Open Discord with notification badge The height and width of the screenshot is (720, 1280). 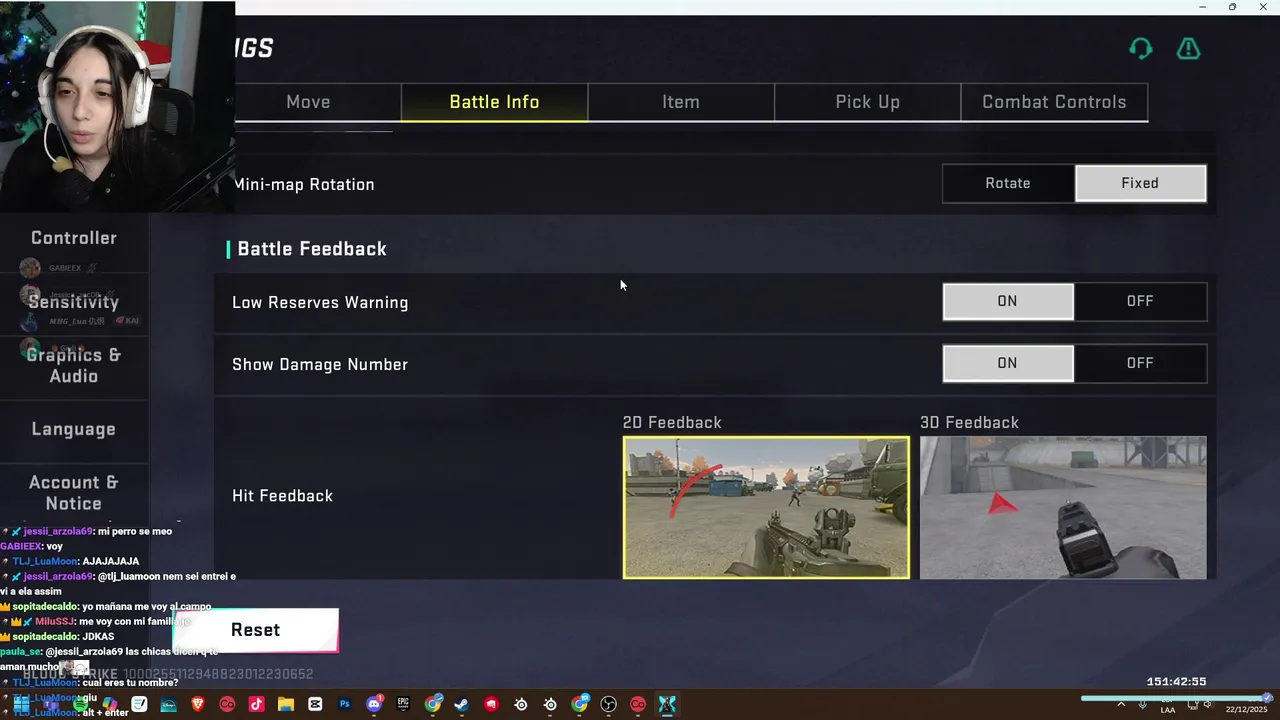(374, 705)
